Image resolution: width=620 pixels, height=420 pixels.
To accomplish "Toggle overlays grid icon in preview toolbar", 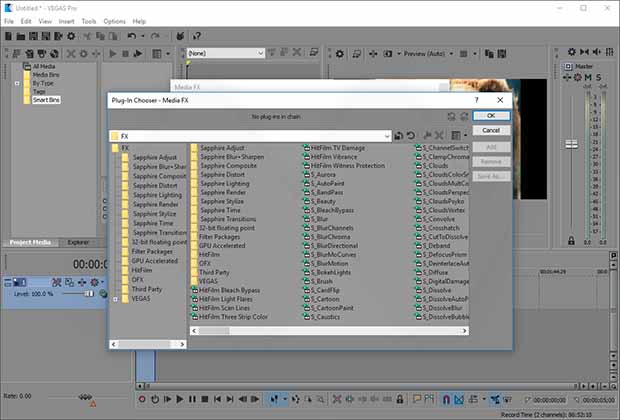I will coord(463,53).
